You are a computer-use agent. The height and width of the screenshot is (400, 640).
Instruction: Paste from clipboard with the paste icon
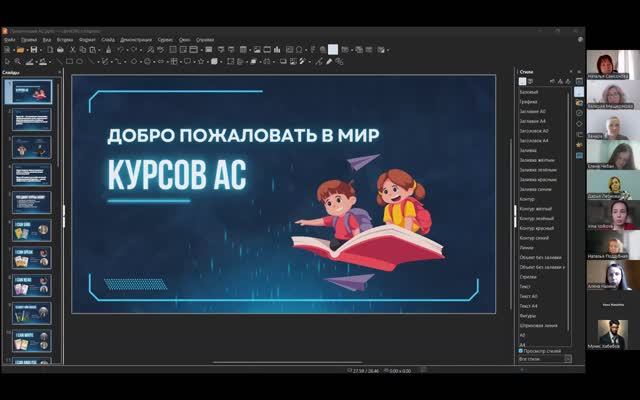click(93, 50)
